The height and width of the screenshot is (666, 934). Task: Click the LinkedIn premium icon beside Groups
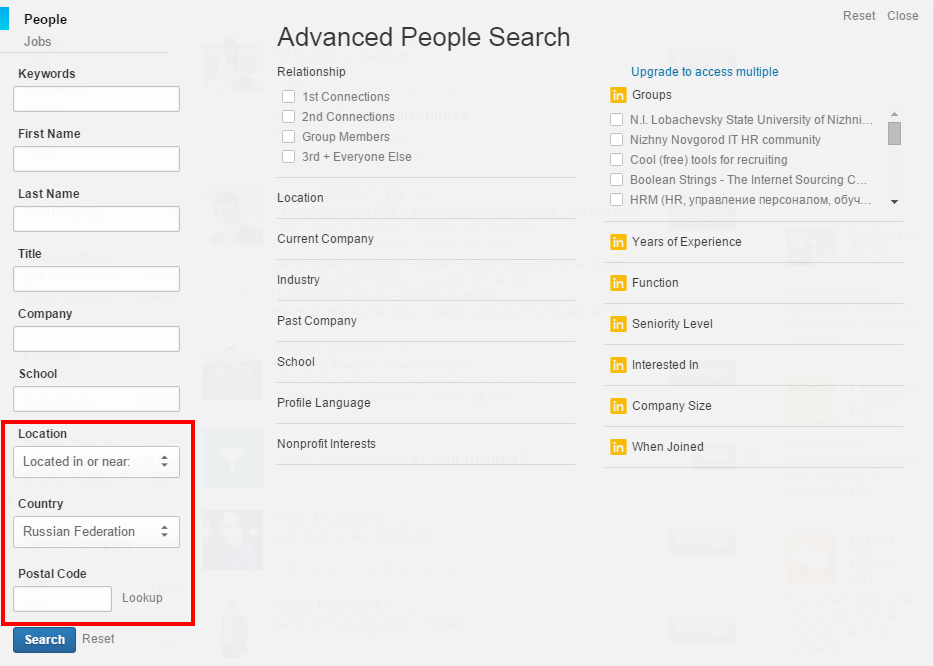(x=618, y=95)
